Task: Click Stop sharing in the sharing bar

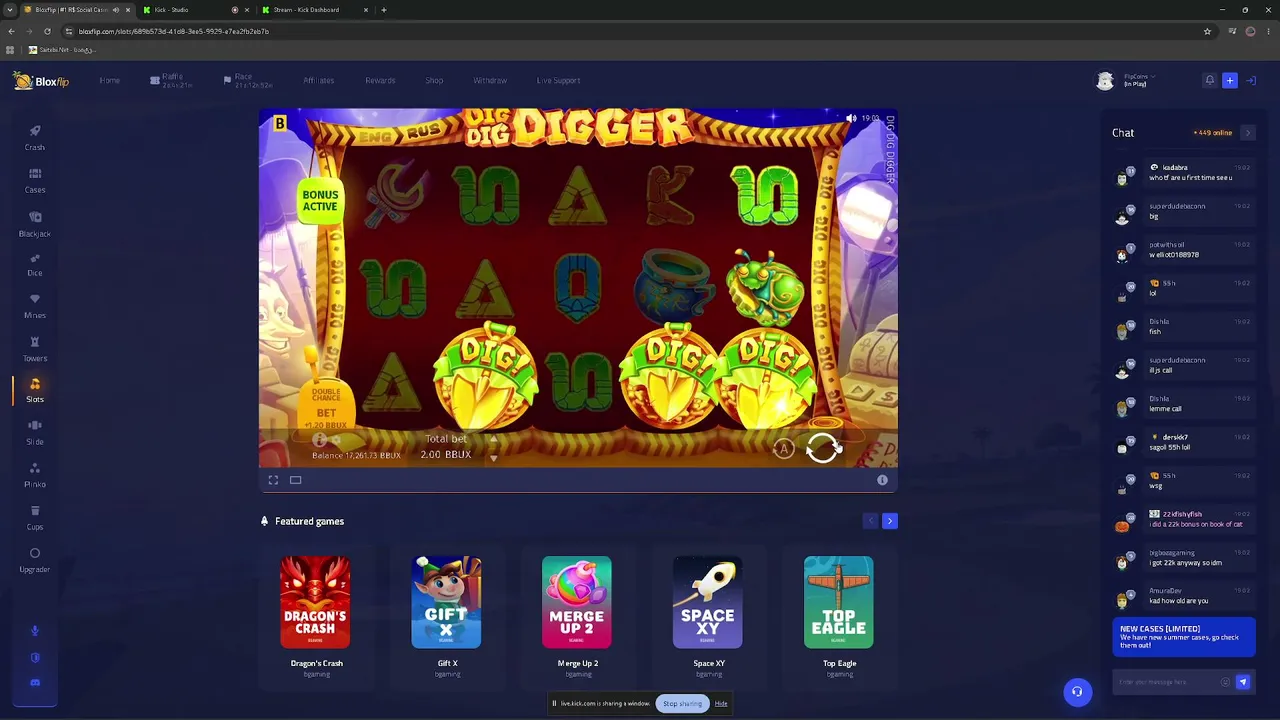Action: [682, 704]
